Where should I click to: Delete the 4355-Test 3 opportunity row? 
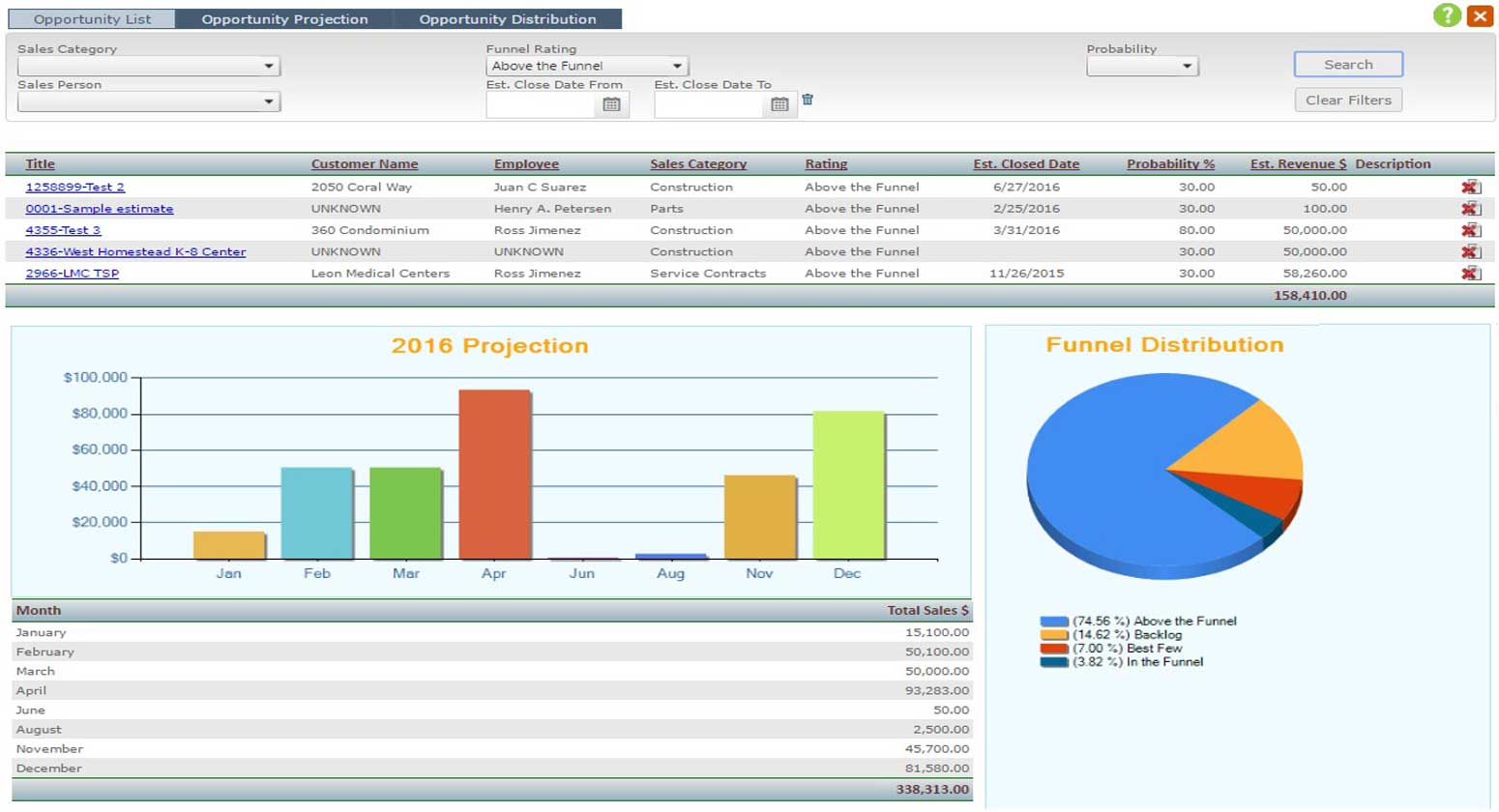click(1470, 230)
